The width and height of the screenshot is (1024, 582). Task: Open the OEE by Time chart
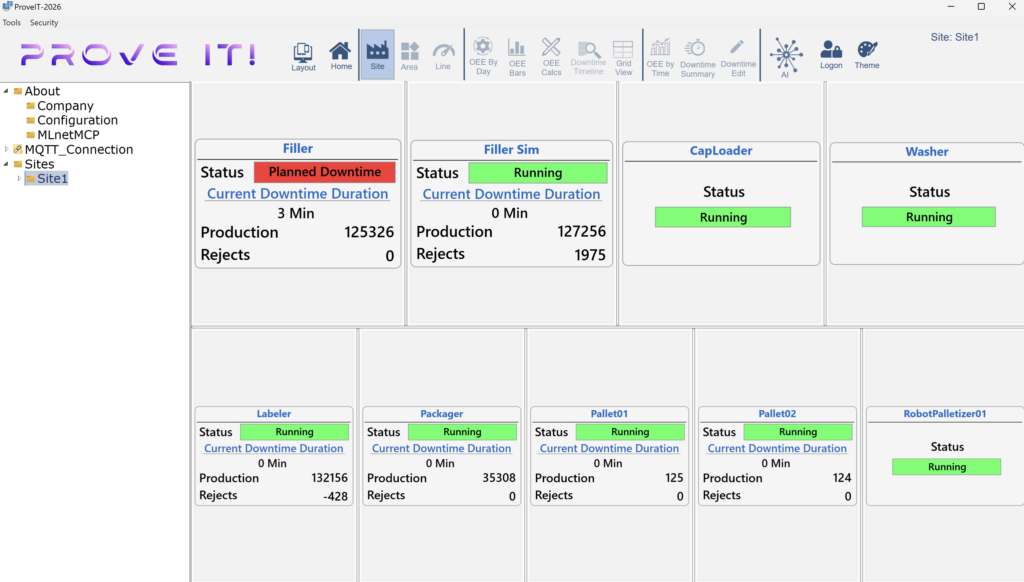point(660,55)
